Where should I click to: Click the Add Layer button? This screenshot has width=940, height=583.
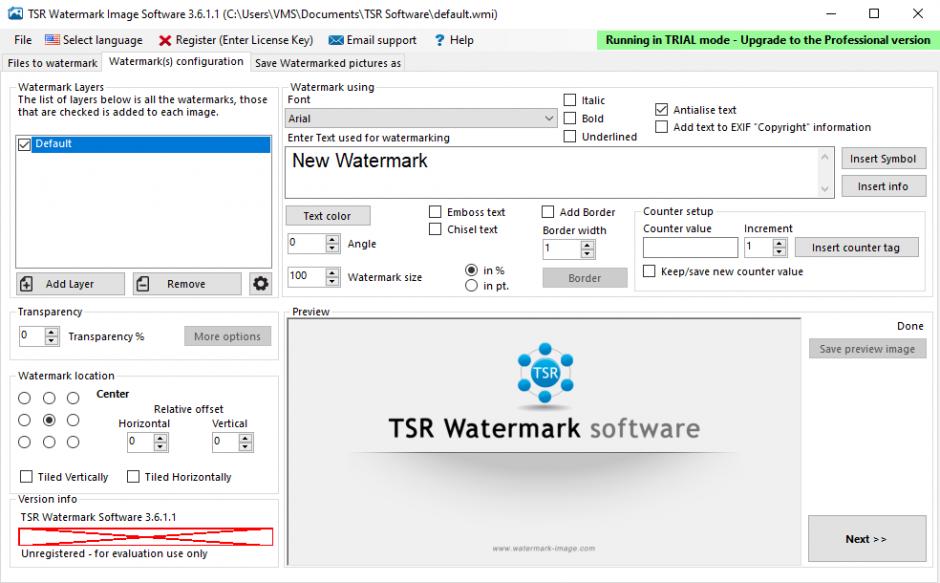(x=70, y=284)
